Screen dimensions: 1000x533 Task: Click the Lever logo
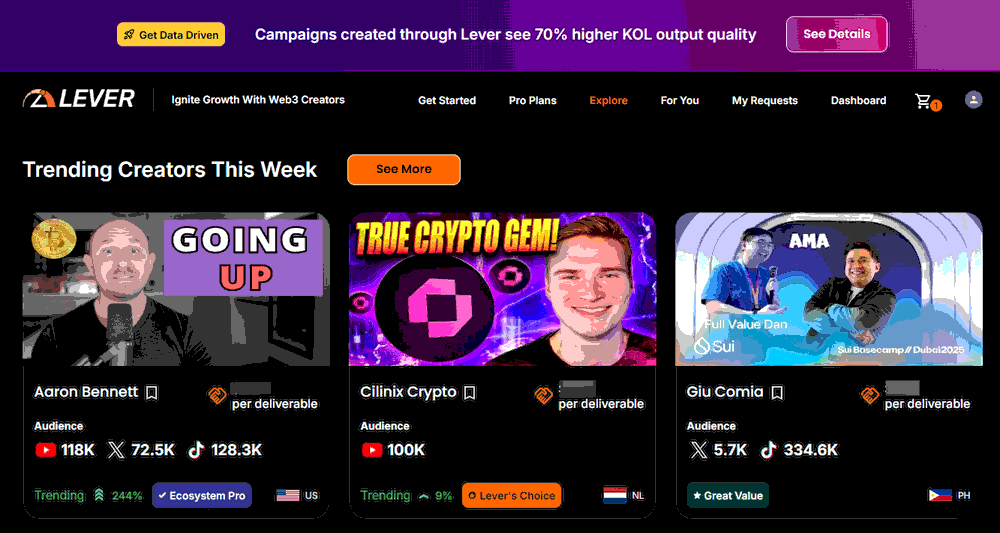click(x=78, y=99)
